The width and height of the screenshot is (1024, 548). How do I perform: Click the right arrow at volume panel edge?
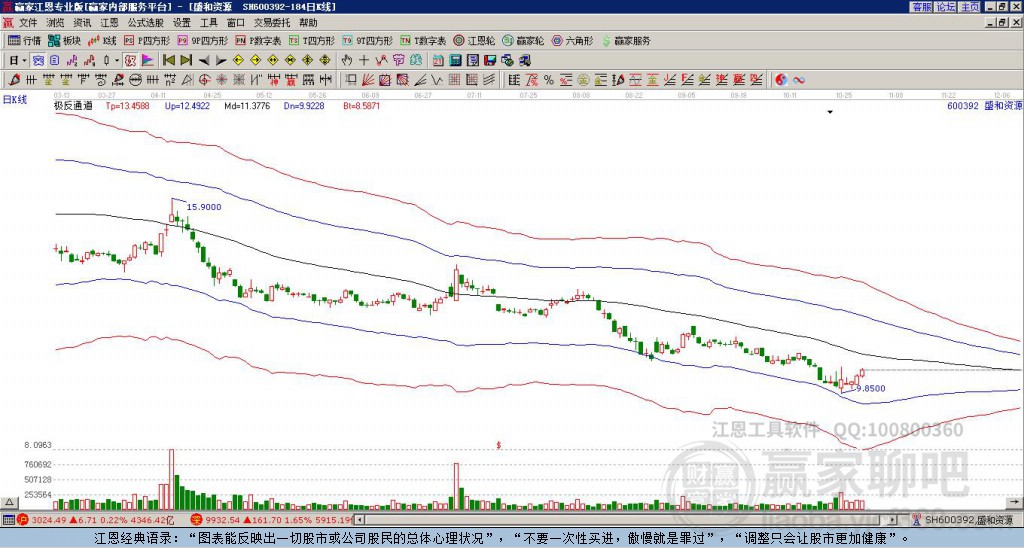pyautogui.click(x=1016, y=502)
